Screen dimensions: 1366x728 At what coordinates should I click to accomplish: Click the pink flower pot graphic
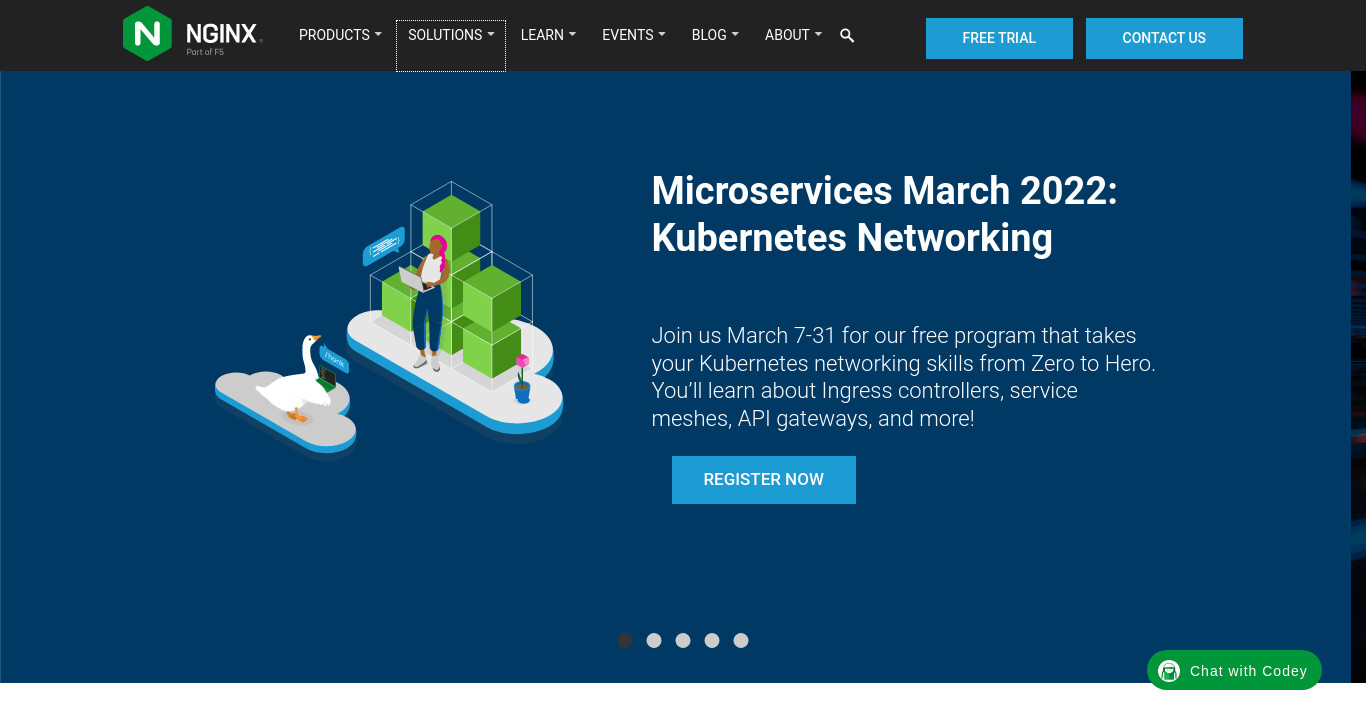(522, 379)
